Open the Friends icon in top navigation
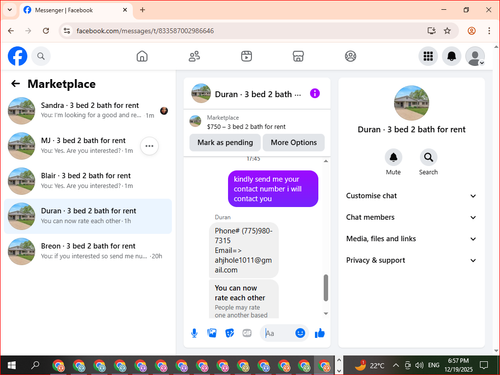The width and height of the screenshot is (500, 375). click(194, 56)
